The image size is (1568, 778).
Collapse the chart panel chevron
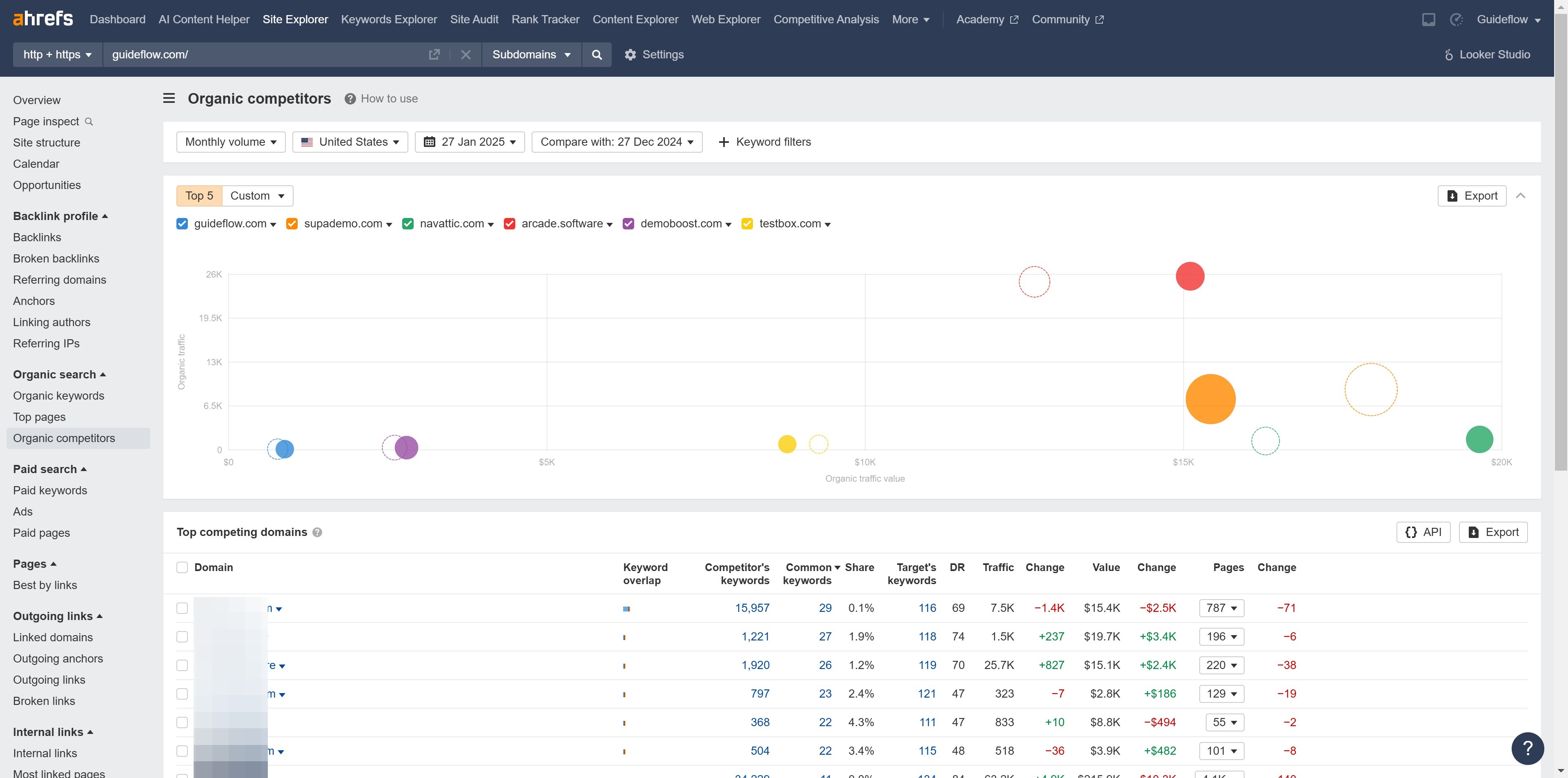pyautogui.click(x=1521, y=196)
